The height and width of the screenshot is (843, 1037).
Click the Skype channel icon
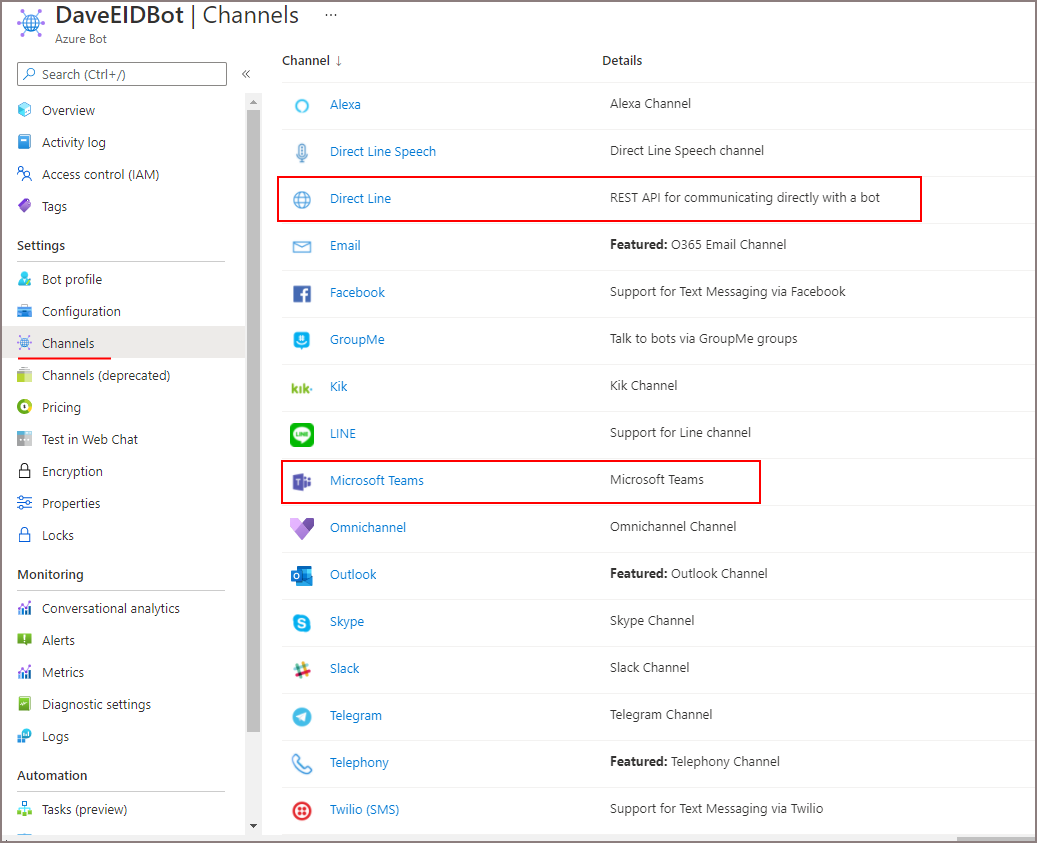point(302,621)
